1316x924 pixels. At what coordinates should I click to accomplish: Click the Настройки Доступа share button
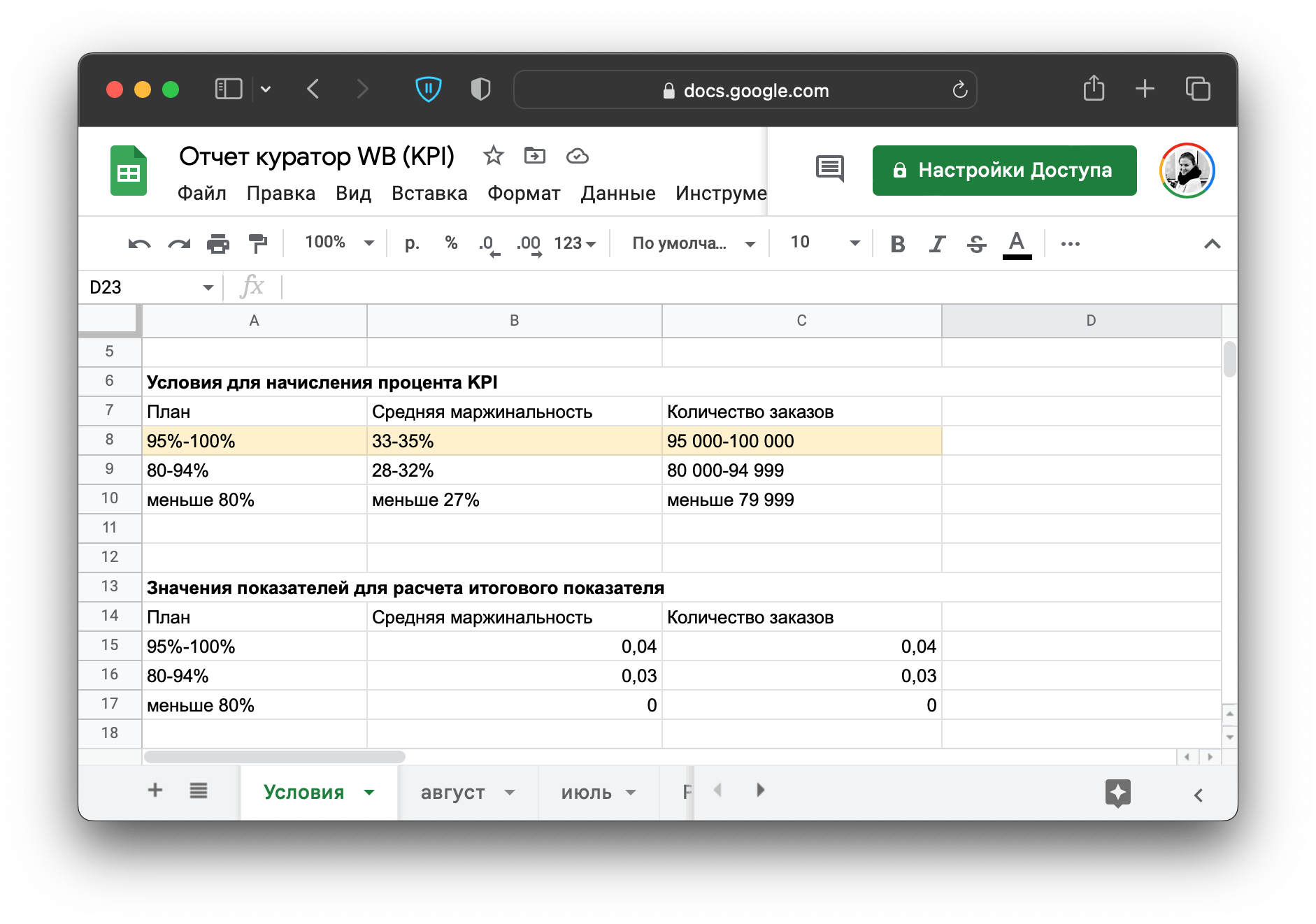click(1004, 171)
